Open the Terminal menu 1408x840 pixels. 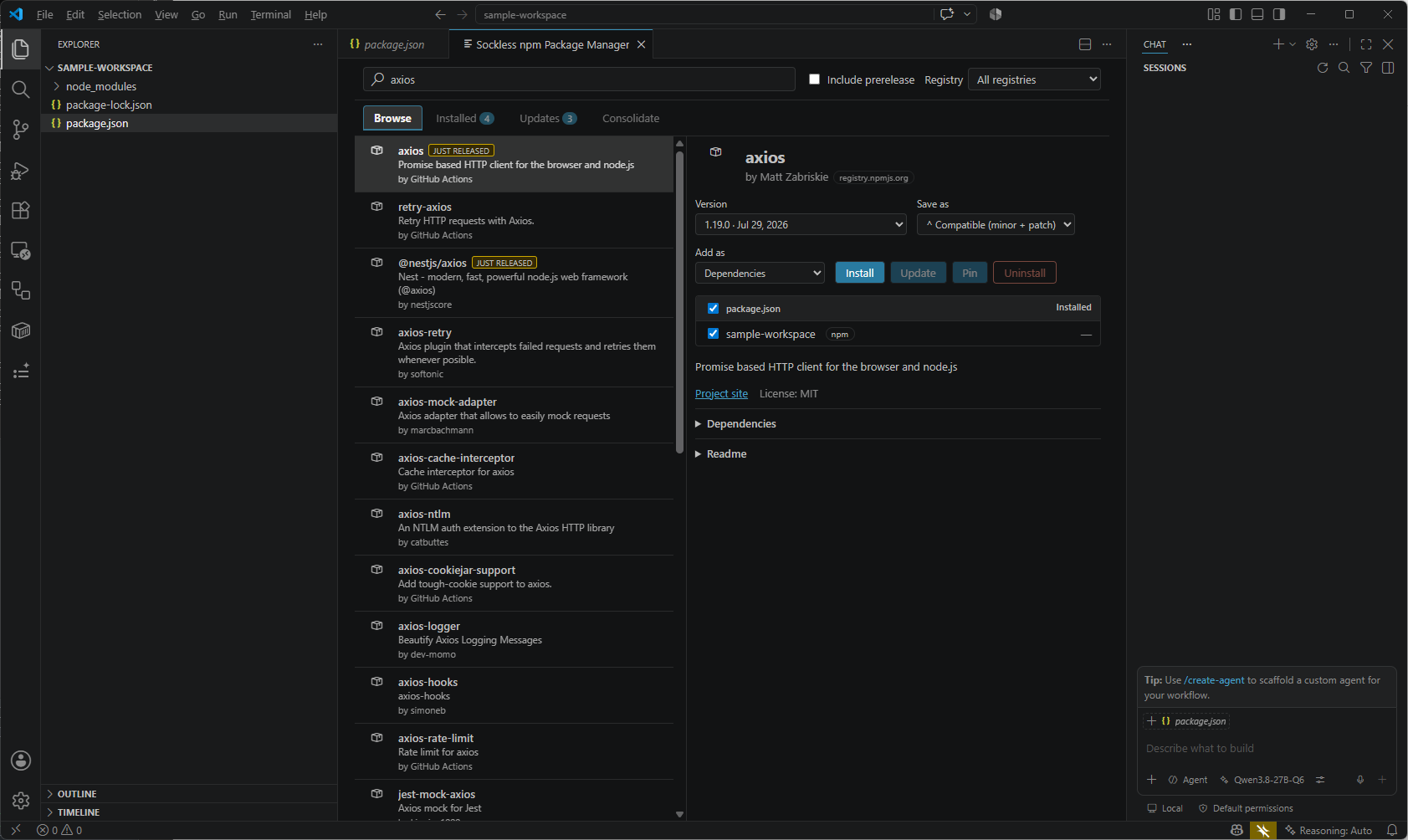pyautogui.click(x=271, y=14)
